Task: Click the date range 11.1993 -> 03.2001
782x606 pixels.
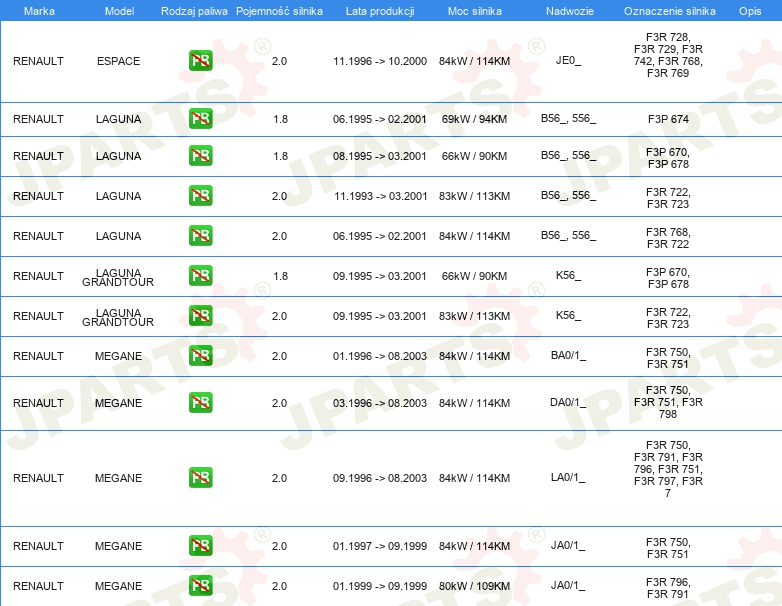Action: click(x=381, y=196)
